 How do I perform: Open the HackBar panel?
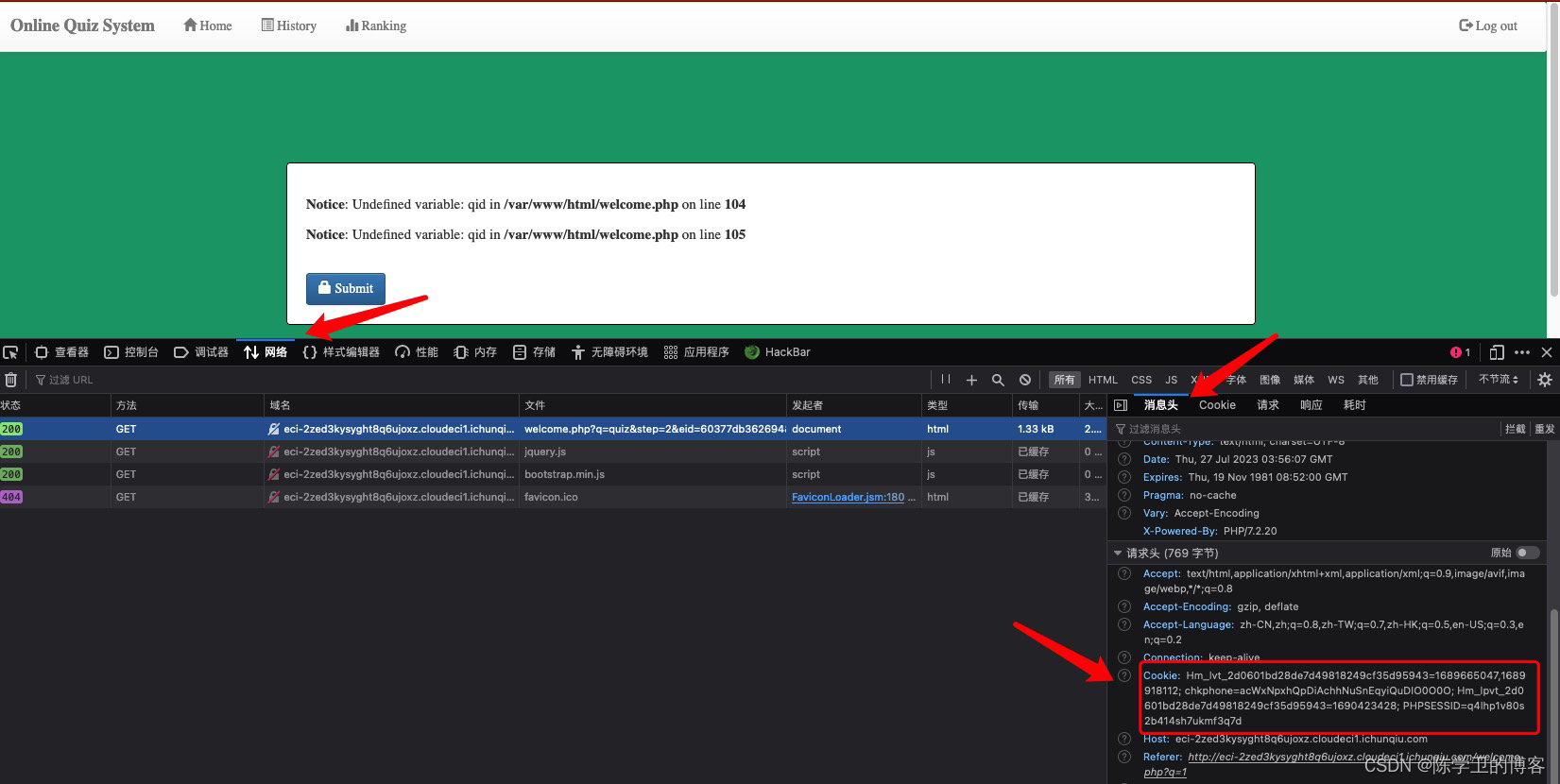pos(778,352)
